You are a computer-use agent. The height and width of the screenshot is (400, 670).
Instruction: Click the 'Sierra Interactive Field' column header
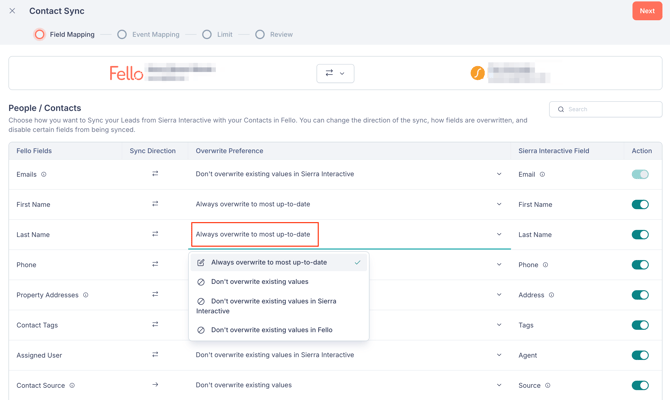554,151
